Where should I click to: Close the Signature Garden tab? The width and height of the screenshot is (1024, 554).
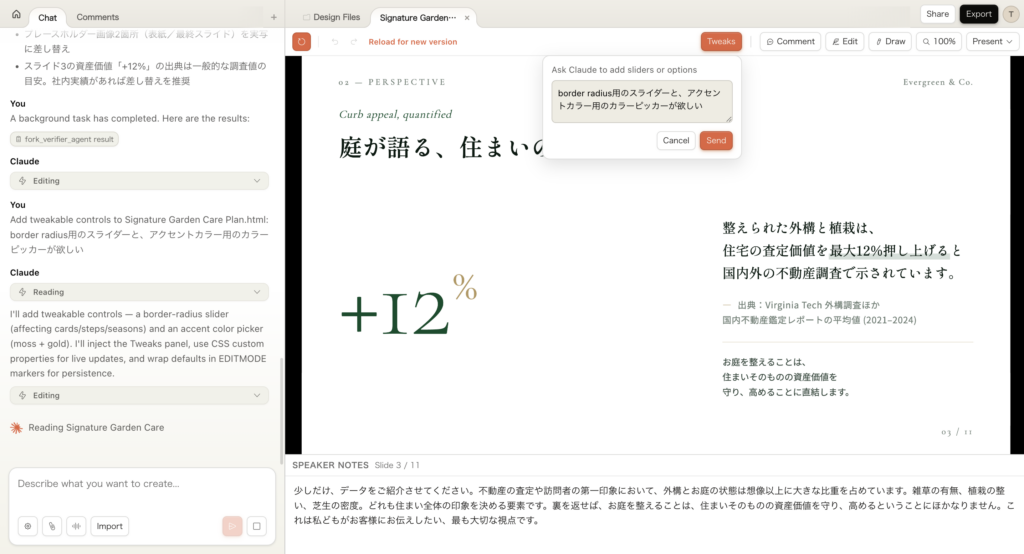(467, 17)
